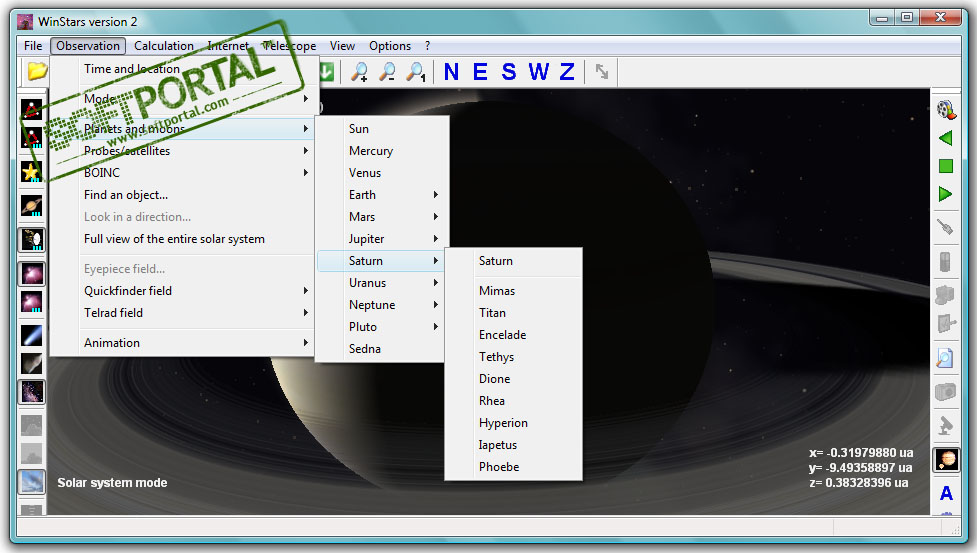The width and height of the screenshot is (977, 553).
Task: Toggle the star field sidebar icon
Action: coord(31,392)
